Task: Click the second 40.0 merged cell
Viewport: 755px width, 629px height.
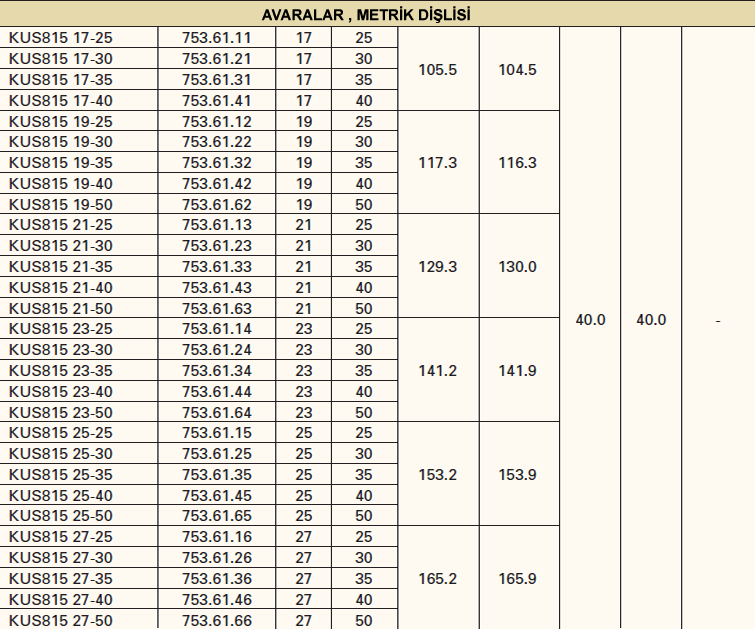Action: [651, 320]
